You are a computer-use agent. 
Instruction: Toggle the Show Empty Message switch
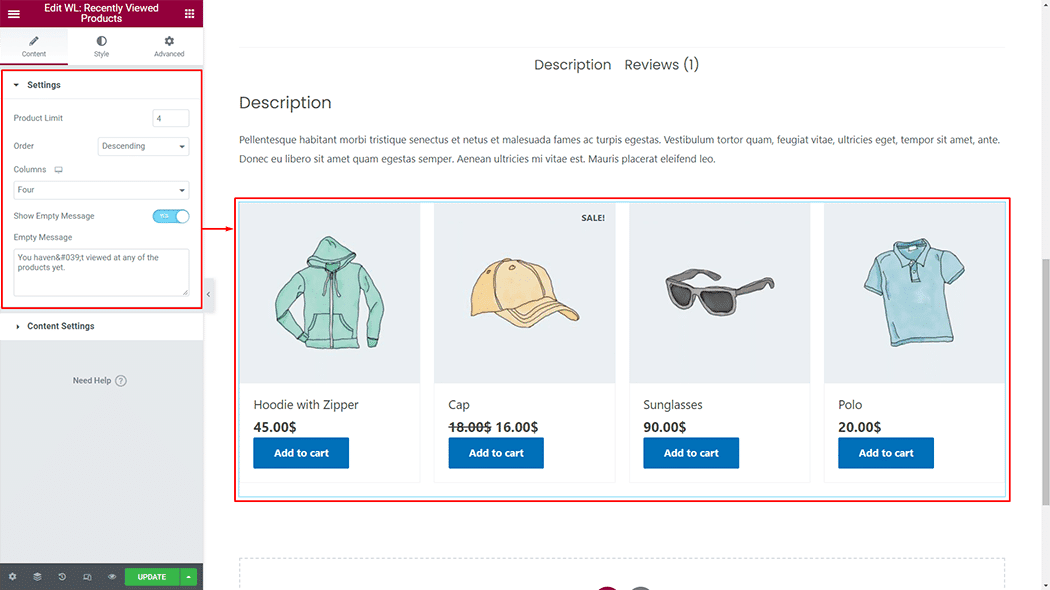[171, 216]
